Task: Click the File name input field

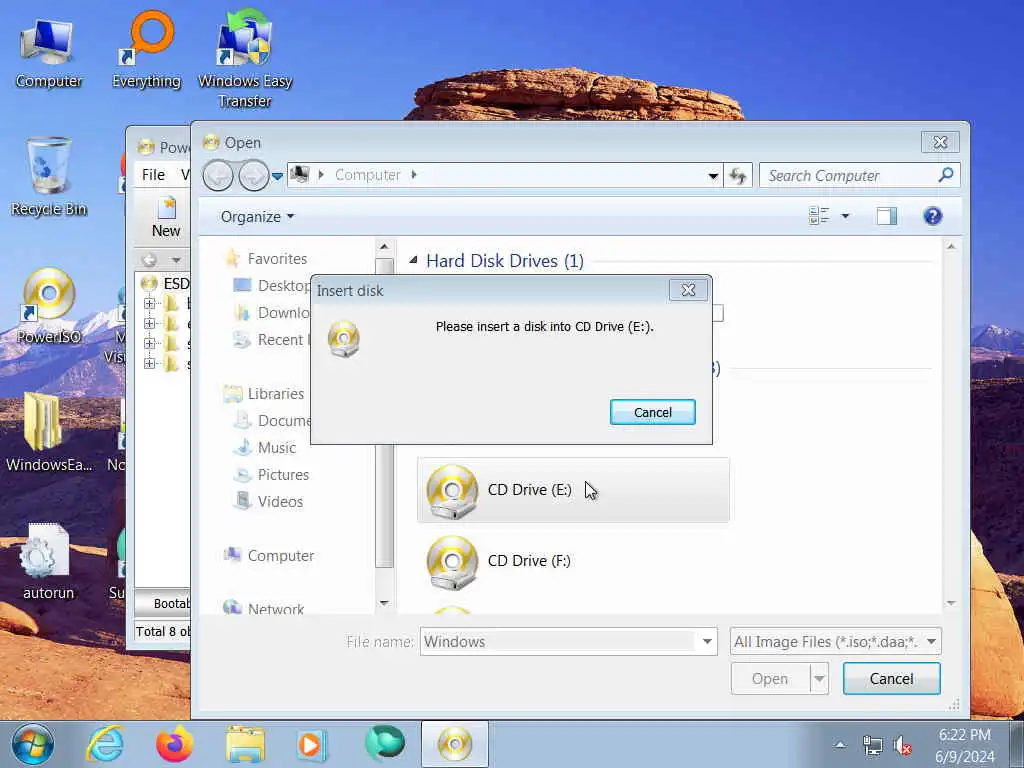Action: pos(559,642)
